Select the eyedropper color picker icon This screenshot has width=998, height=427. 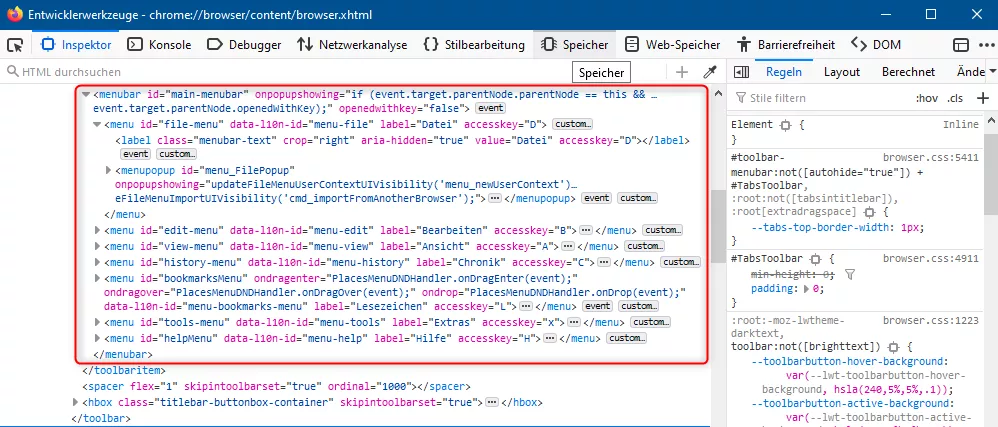click(709, 72)
